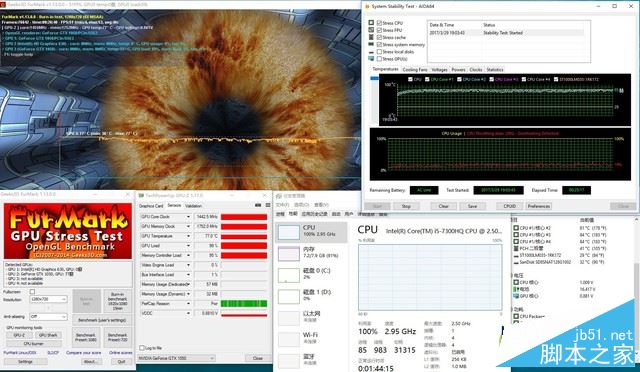Open the FurMark Online scores link
The image size is (640, 372).
pyautogui.click(x=120, y=353)
